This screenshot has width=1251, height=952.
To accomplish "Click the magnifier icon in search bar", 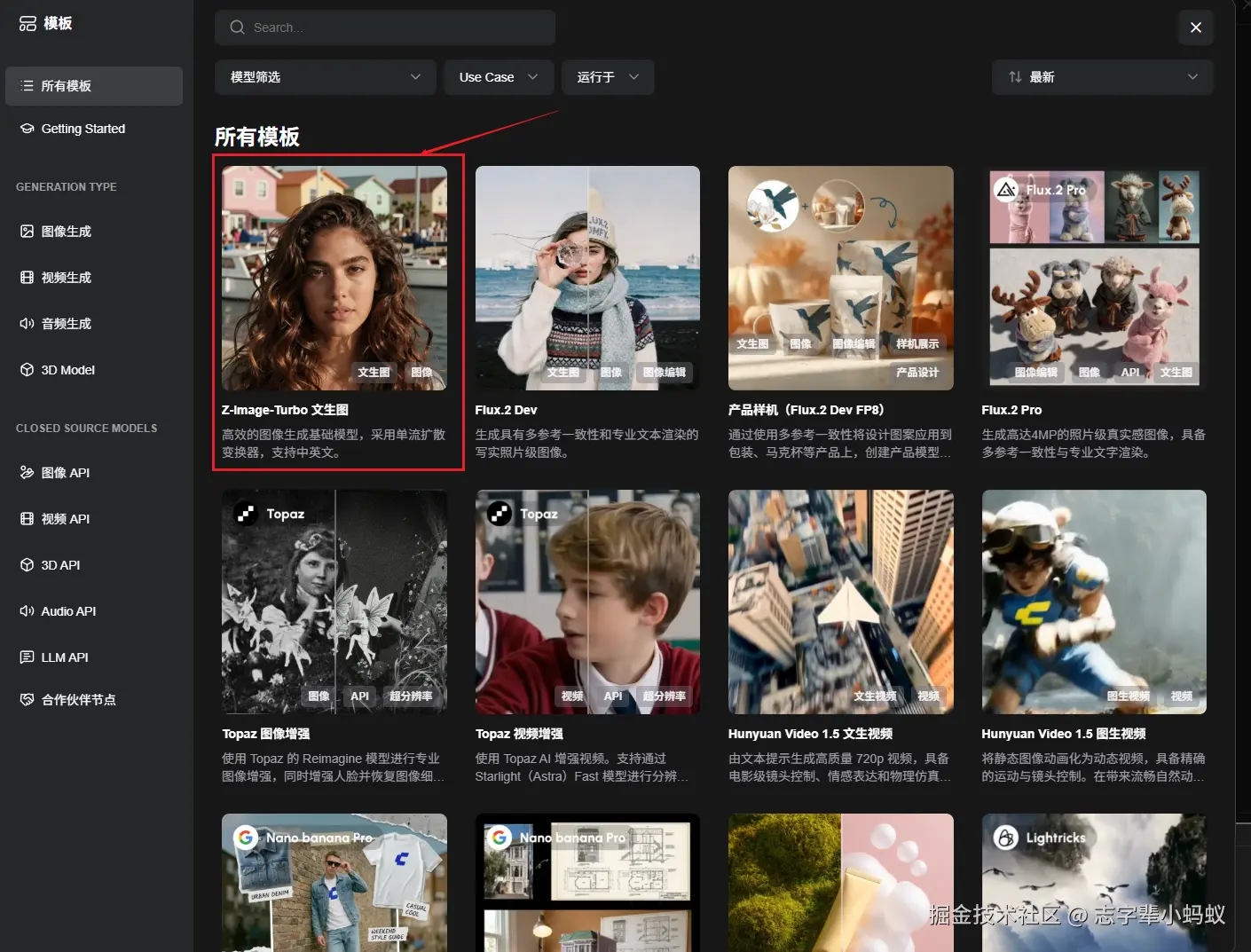I will tap(237, 28).
